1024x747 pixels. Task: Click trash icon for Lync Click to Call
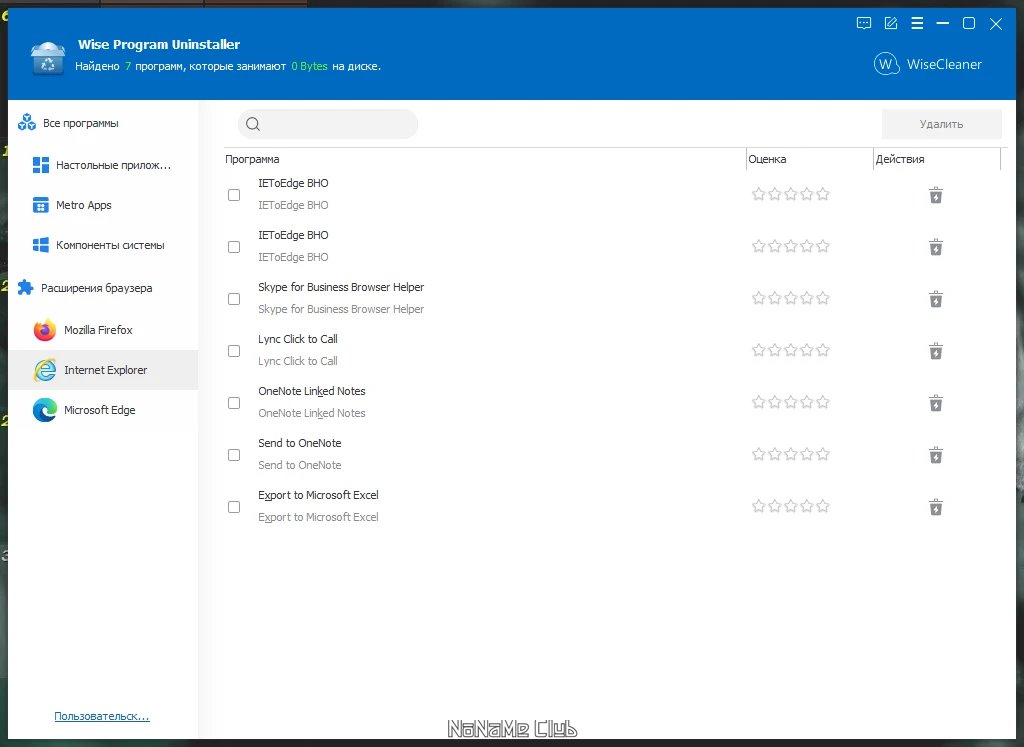pos(936,351)
